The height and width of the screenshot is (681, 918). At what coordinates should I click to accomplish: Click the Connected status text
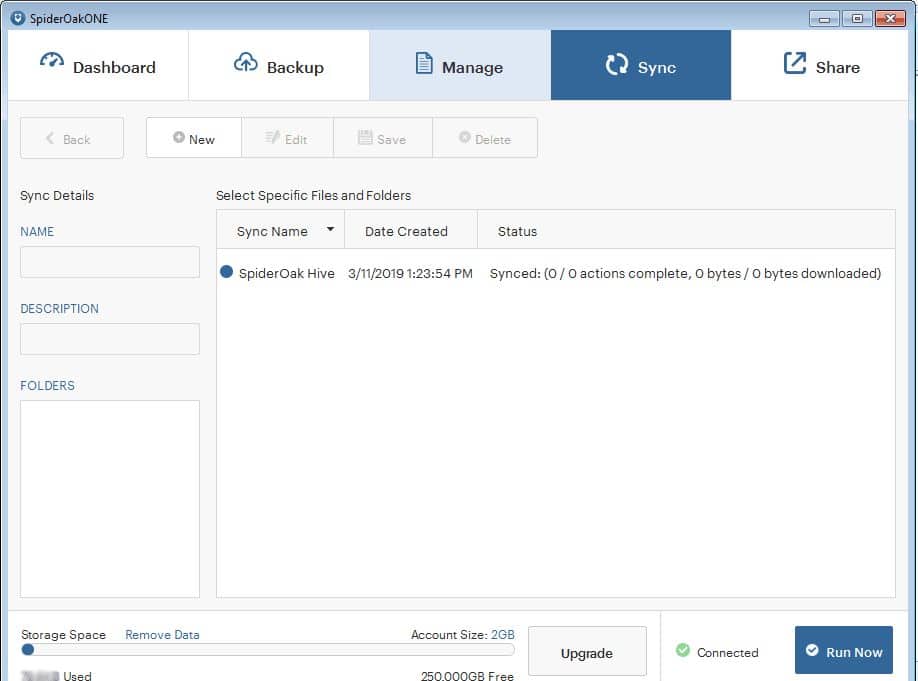click(x=728, y=652)
